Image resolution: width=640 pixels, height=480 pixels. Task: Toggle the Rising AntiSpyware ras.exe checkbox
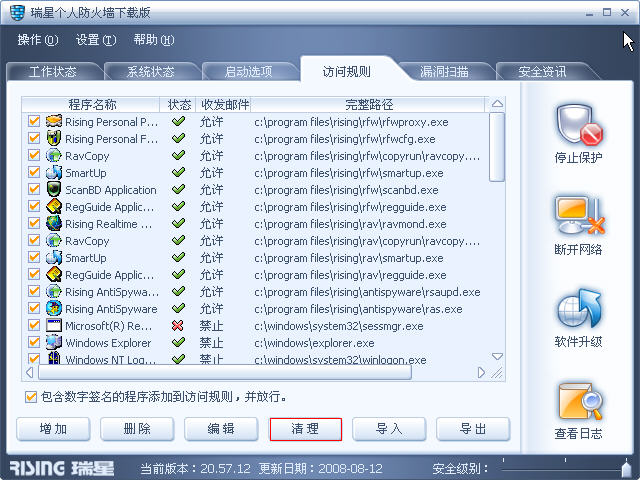tap(34, 308)
